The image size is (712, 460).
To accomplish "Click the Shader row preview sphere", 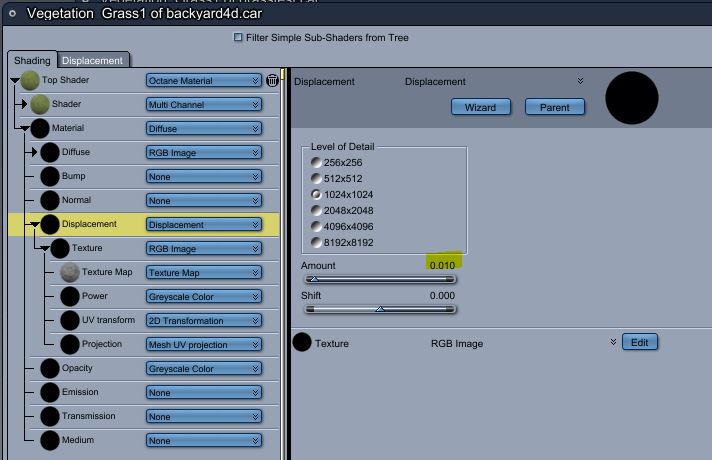I will tap(40, 104).
